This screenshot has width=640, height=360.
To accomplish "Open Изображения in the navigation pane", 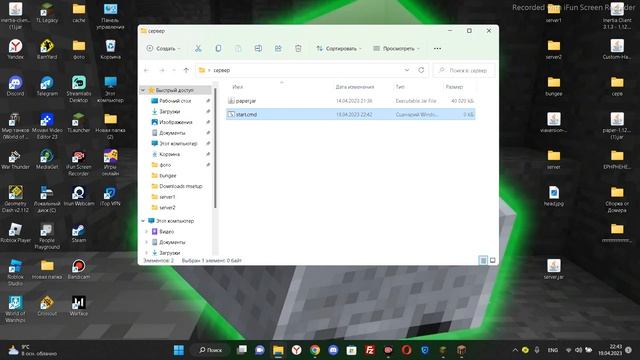I will point(176,122).
